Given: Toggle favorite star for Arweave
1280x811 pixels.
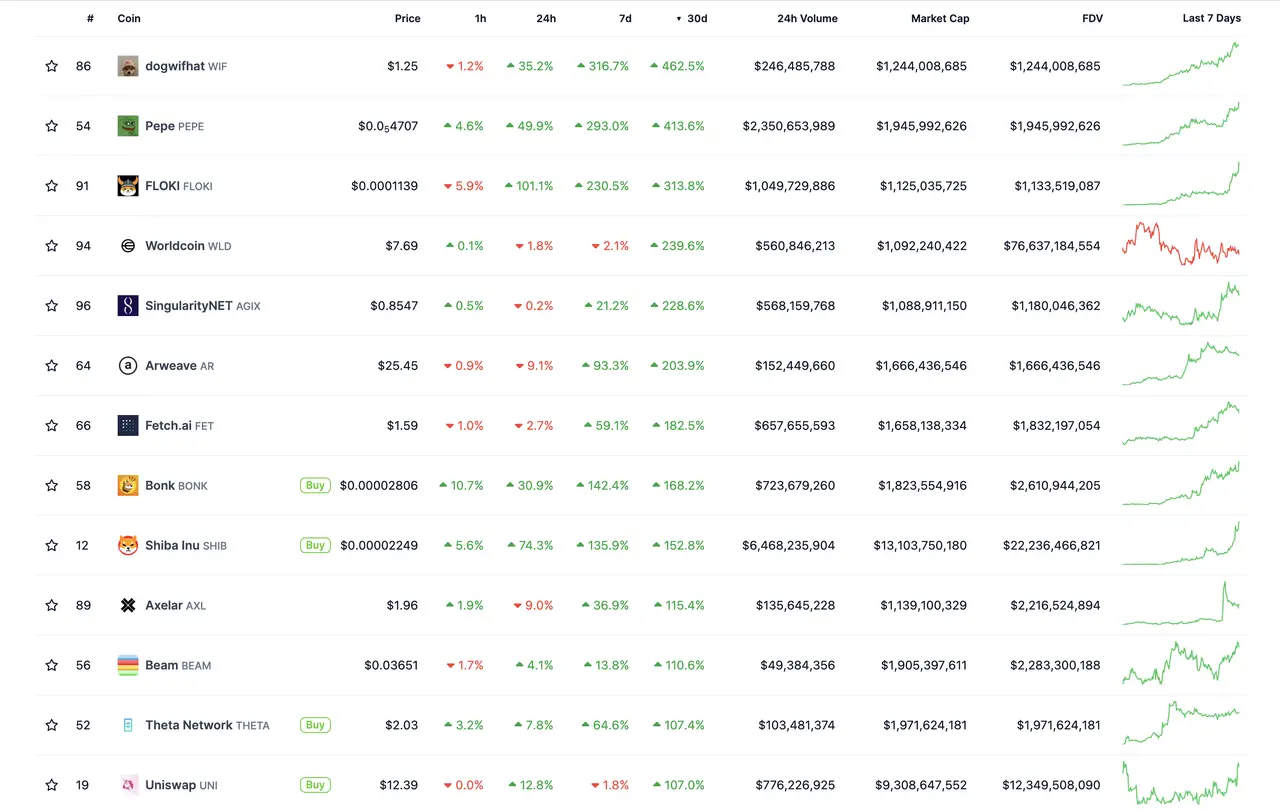Looking at the screenshot, I should coord(52,366).
